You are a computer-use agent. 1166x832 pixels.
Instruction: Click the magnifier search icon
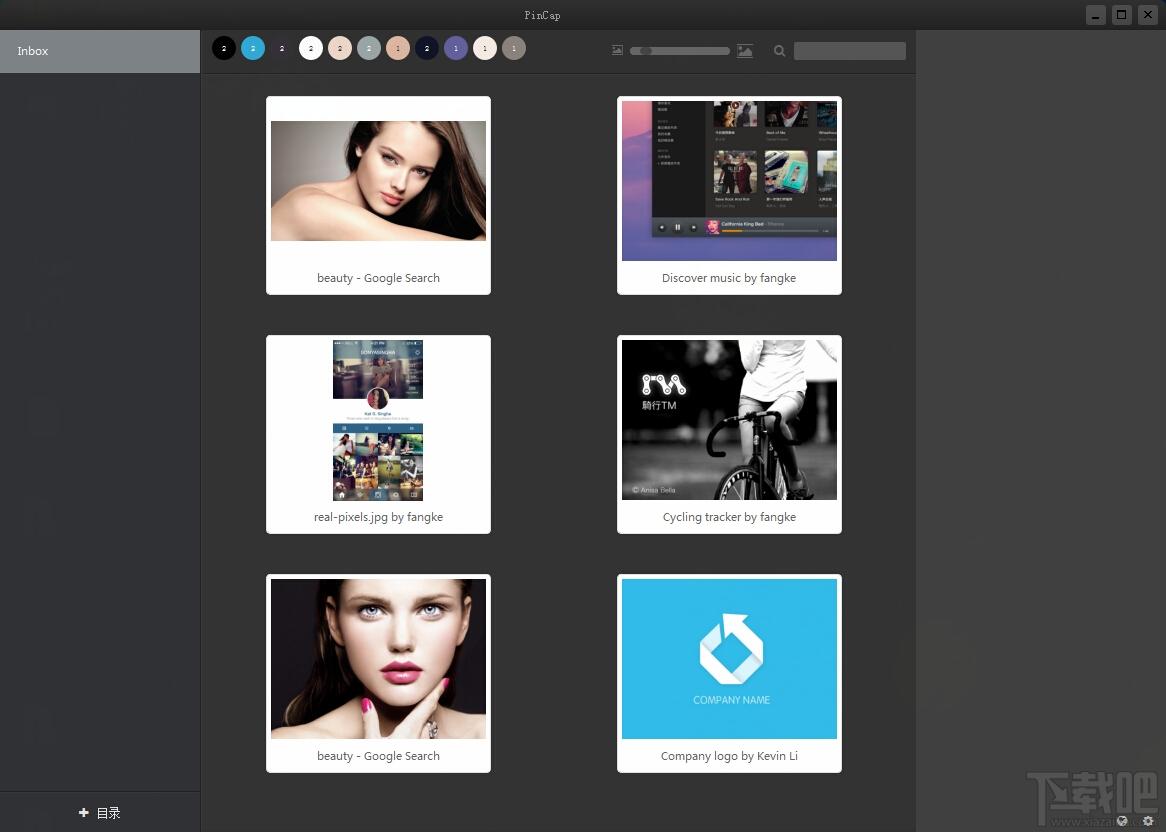pyautogui.click(x=779, y=51)
